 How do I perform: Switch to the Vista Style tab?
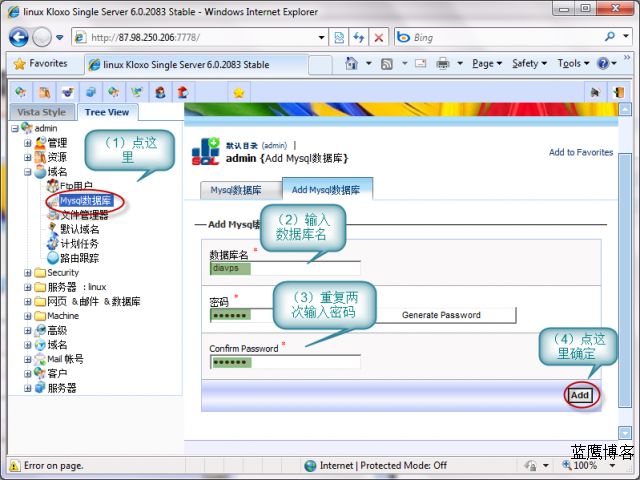(x=42, y=112)
